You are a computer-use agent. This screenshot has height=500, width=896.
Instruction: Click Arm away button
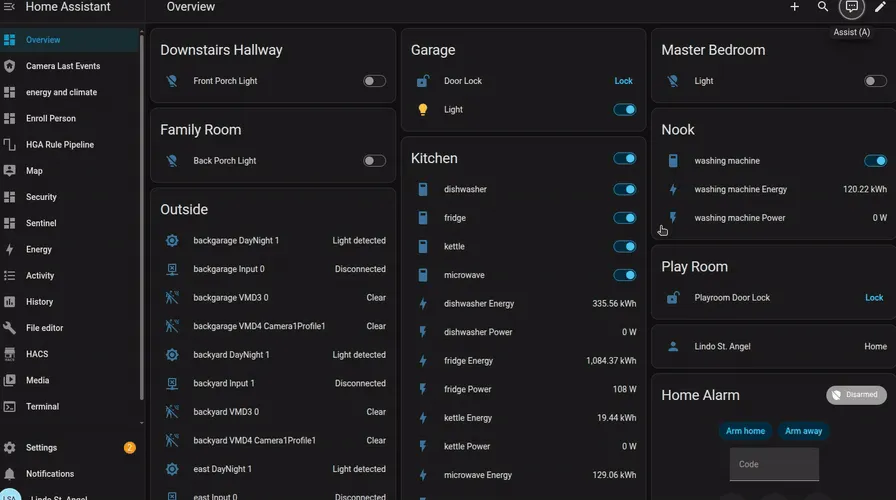(803, 431)
